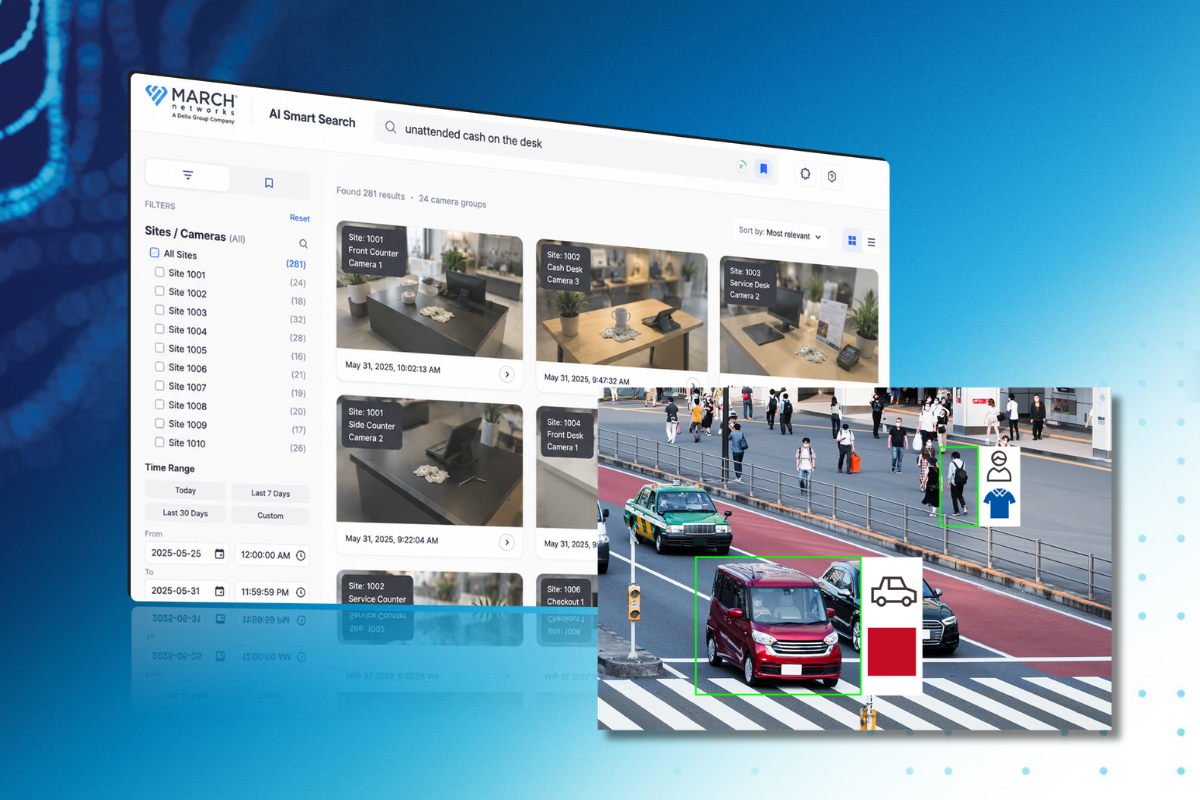Open the Filters tab with sliders icon
The image size is (1200, 800).
[x=188, y=175]
